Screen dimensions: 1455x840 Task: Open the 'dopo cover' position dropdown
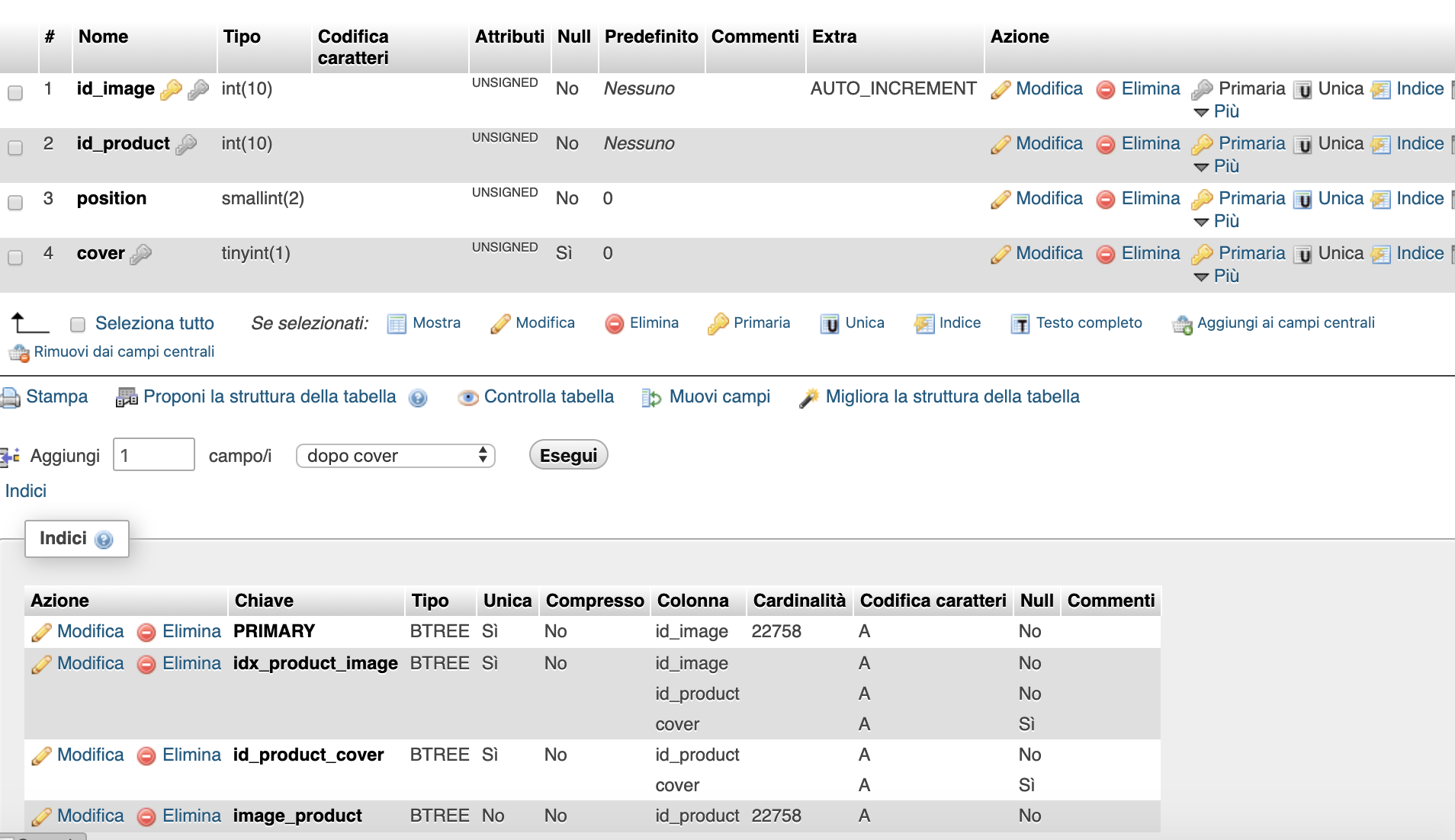coord(395,456)
